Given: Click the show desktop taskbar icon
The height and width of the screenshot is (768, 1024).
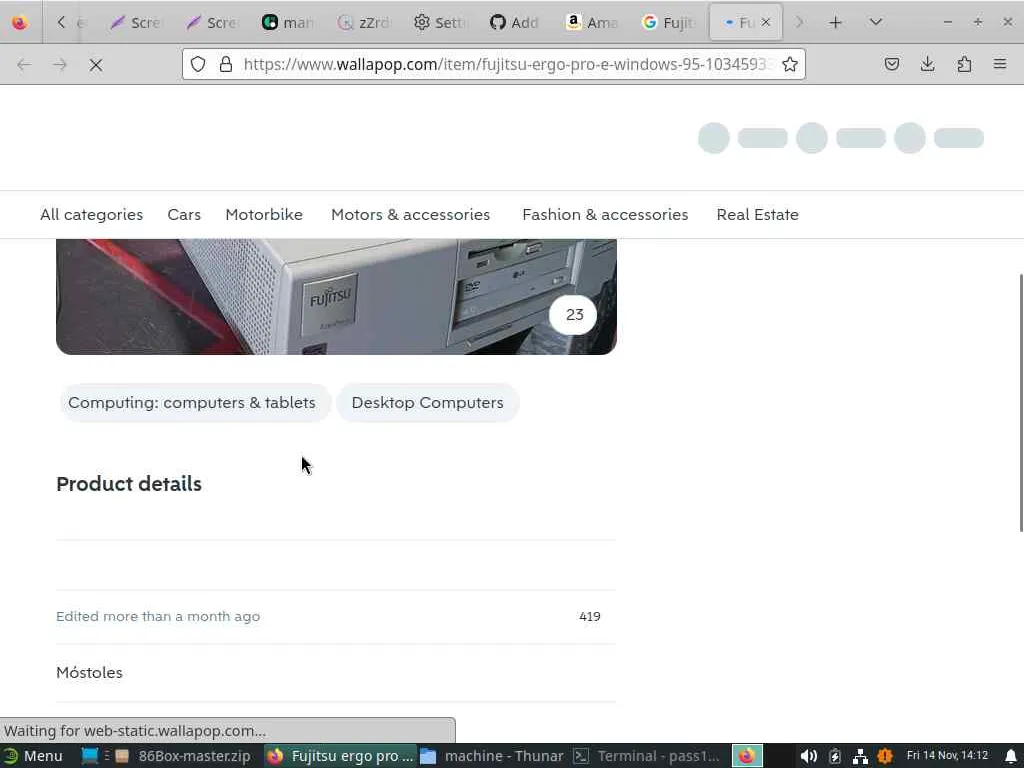Looking at the screenshot, I should 90,756.
